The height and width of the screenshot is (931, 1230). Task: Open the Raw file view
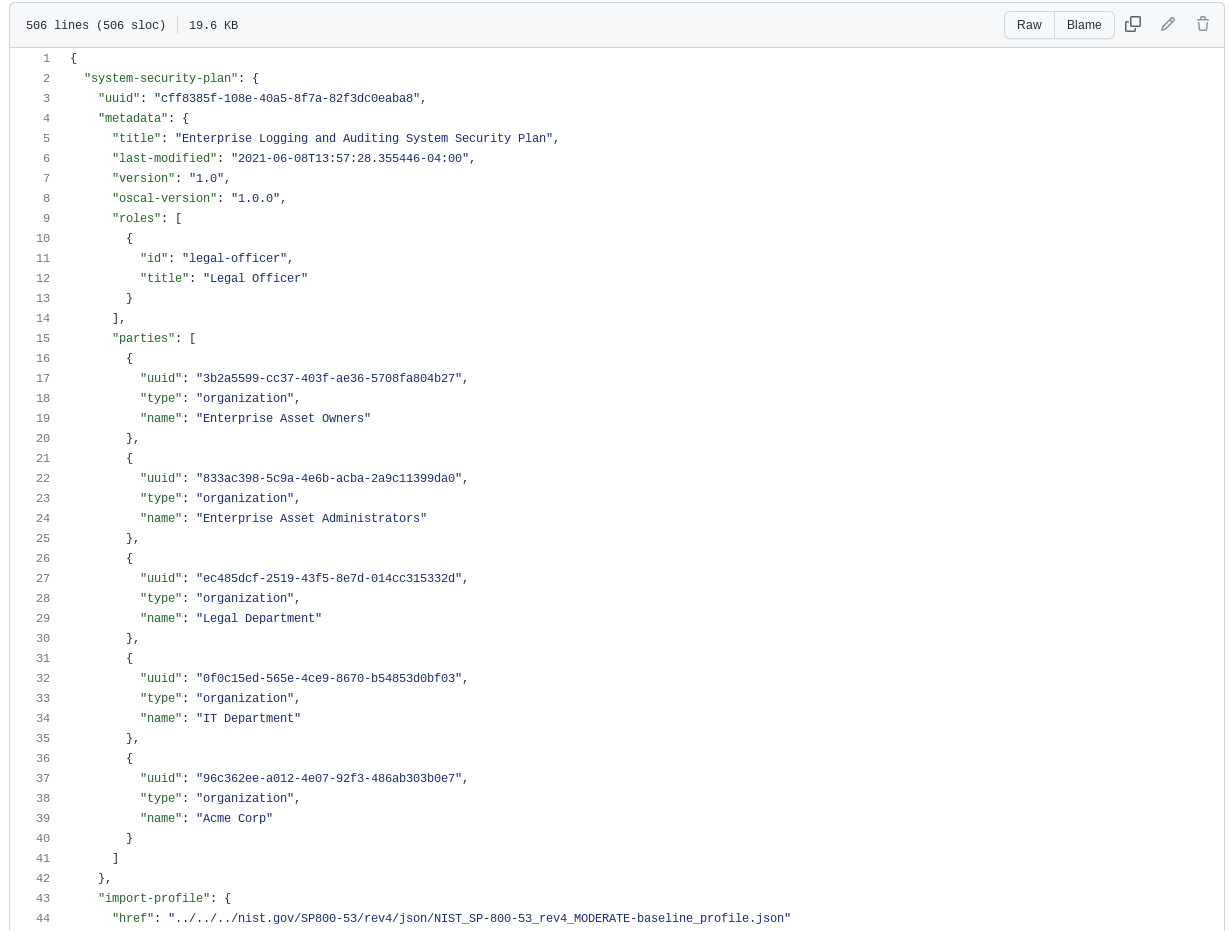tap(1029, 25)
